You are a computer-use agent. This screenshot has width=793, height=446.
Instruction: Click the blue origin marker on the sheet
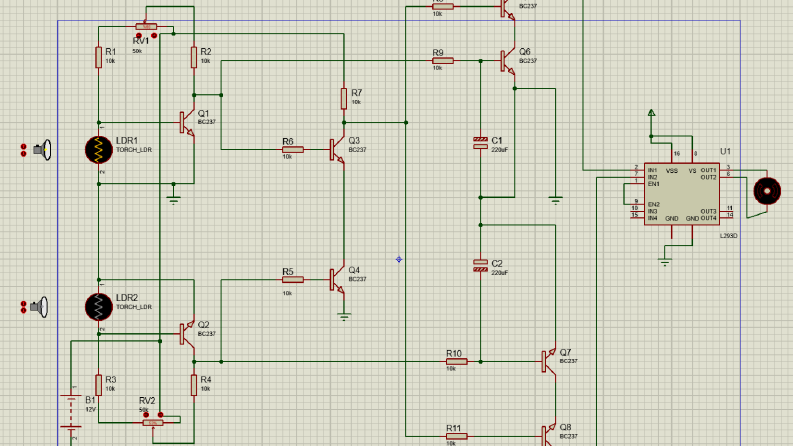click(399, 259)
